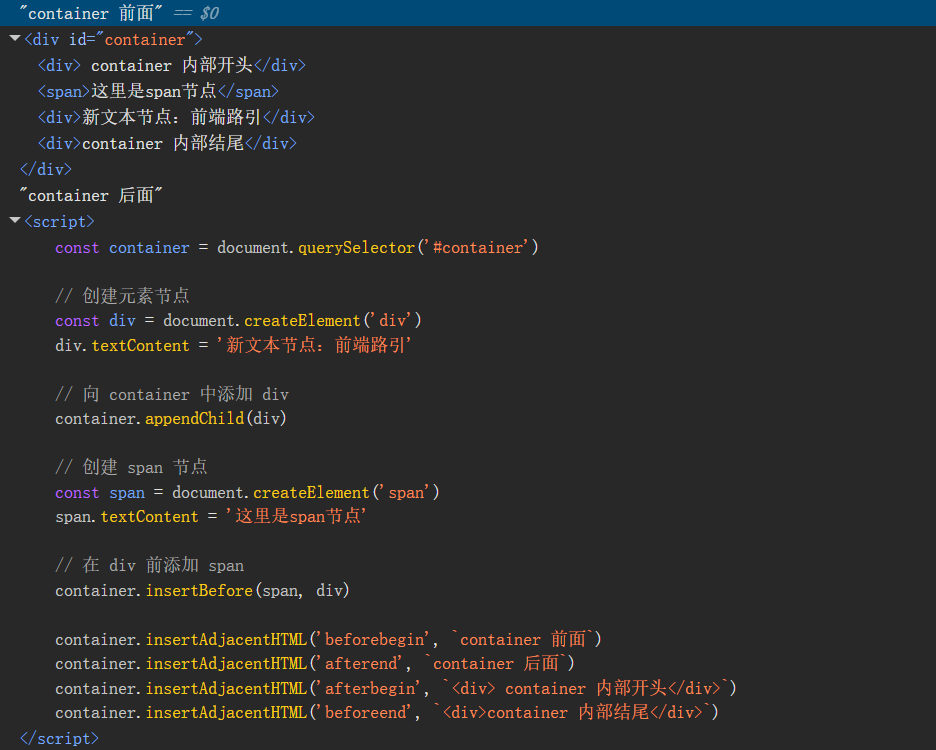Click the container.insertBefore(span, div) line
The width and height of the screenshot is (936, 750).
point(202,590)
